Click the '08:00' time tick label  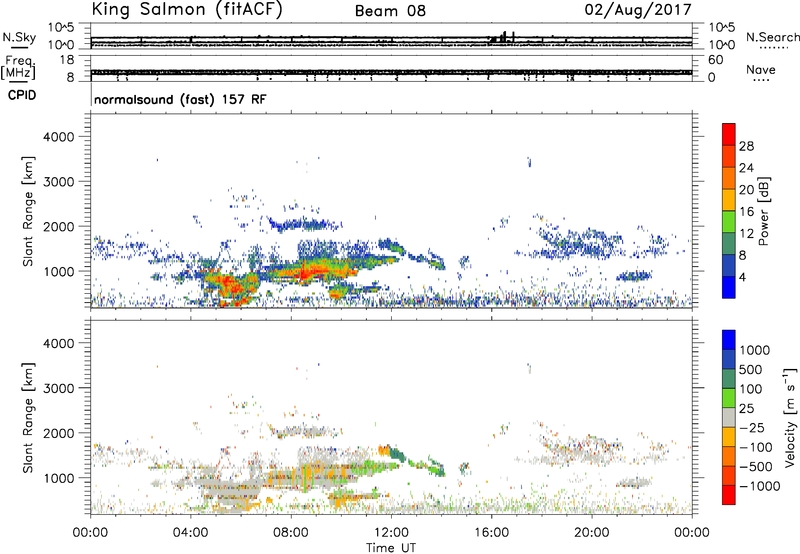click(291, 533)
